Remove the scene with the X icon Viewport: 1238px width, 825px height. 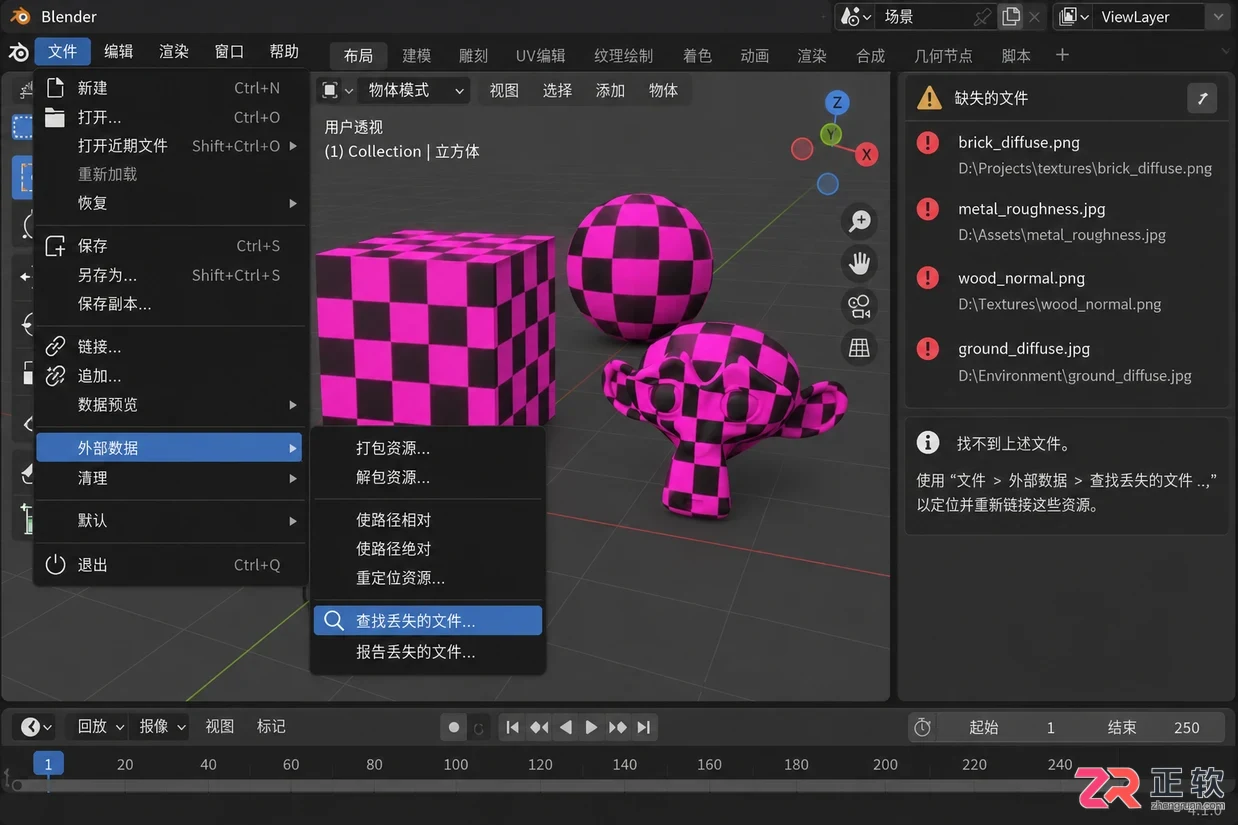pos(1035,17)
